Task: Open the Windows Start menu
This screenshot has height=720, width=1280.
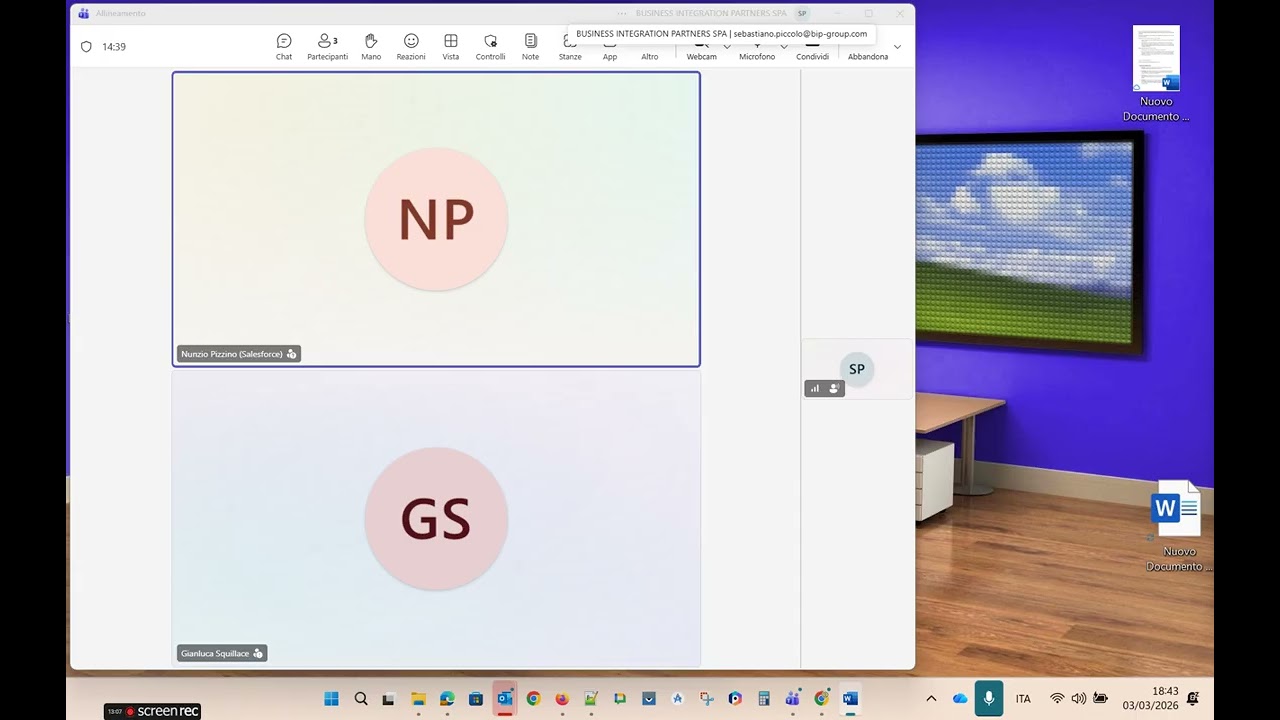Action: pos(331,698)
